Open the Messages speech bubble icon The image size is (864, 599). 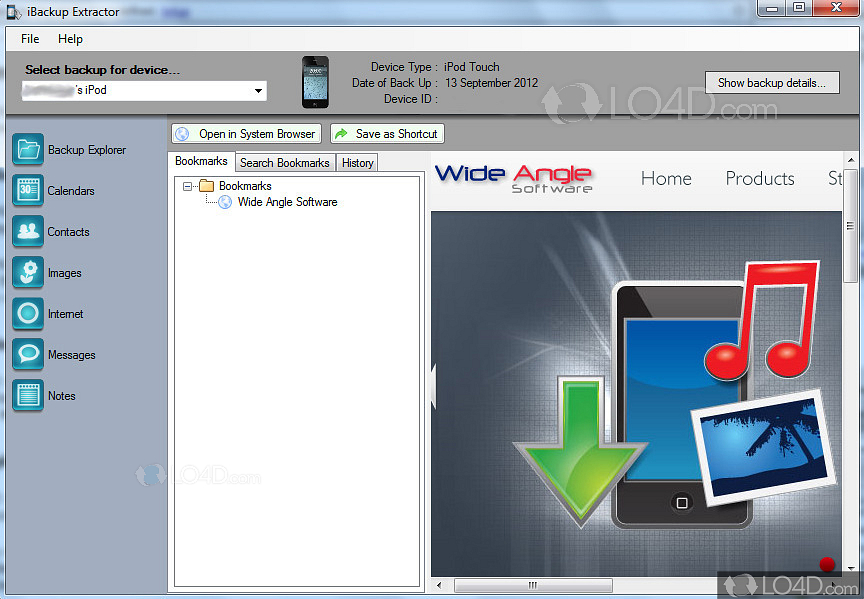[x=28, y=354]
